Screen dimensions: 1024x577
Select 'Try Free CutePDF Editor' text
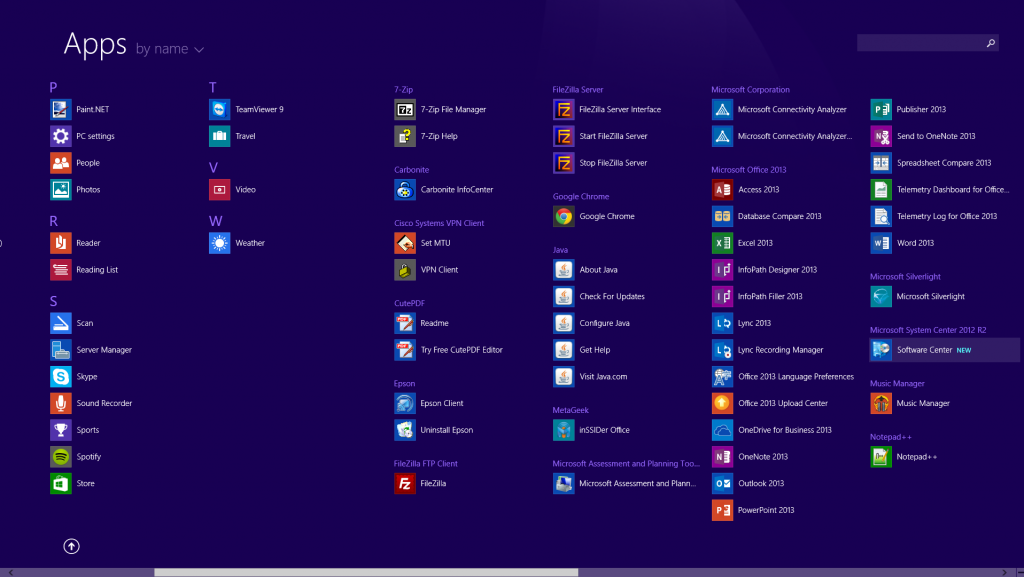tap(462, 350)
